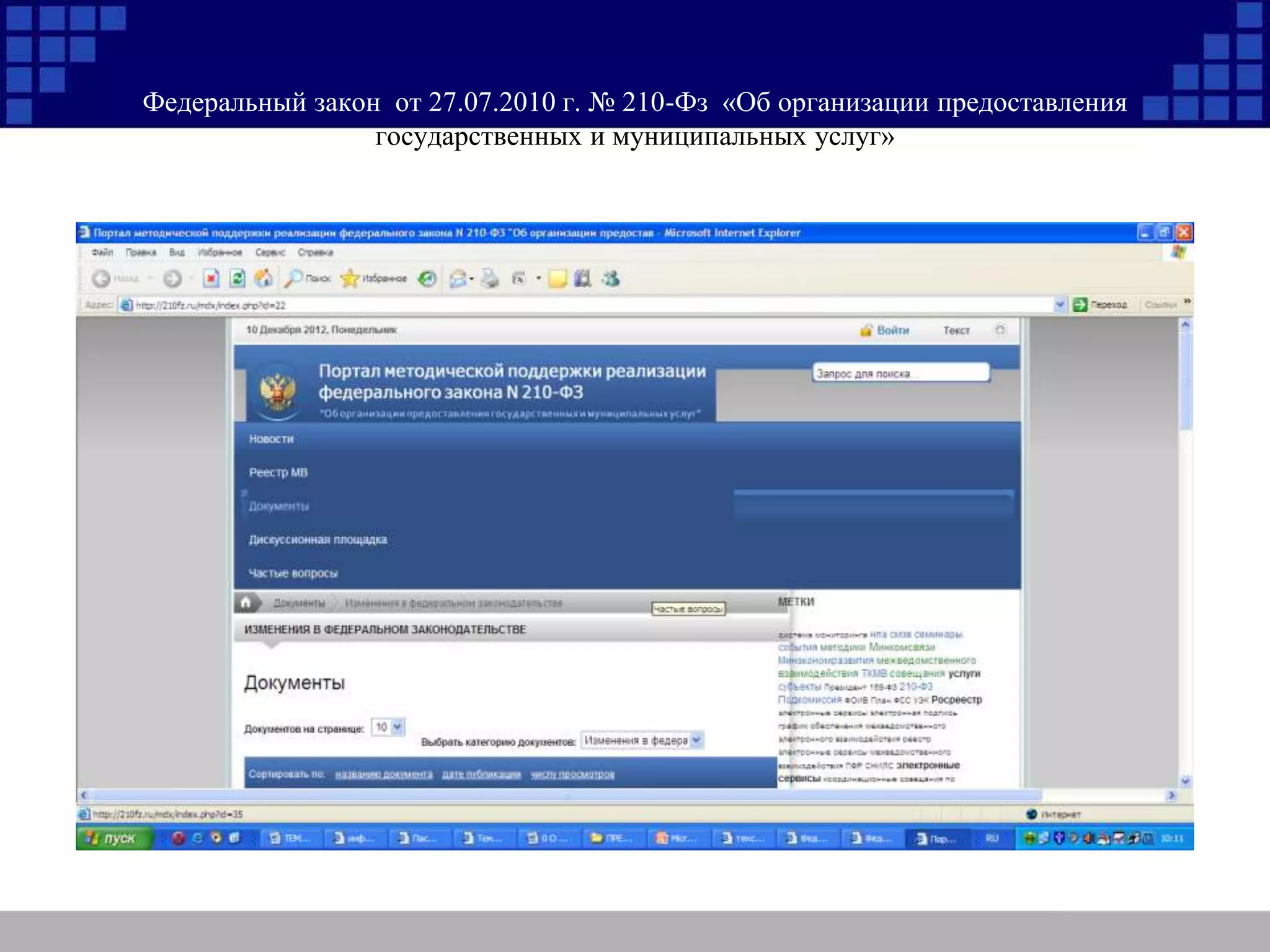Viewport: 1270px width, 952px height.
Task: Open the Справка menu
Action: pyautogui.click(x=316, y=252)
